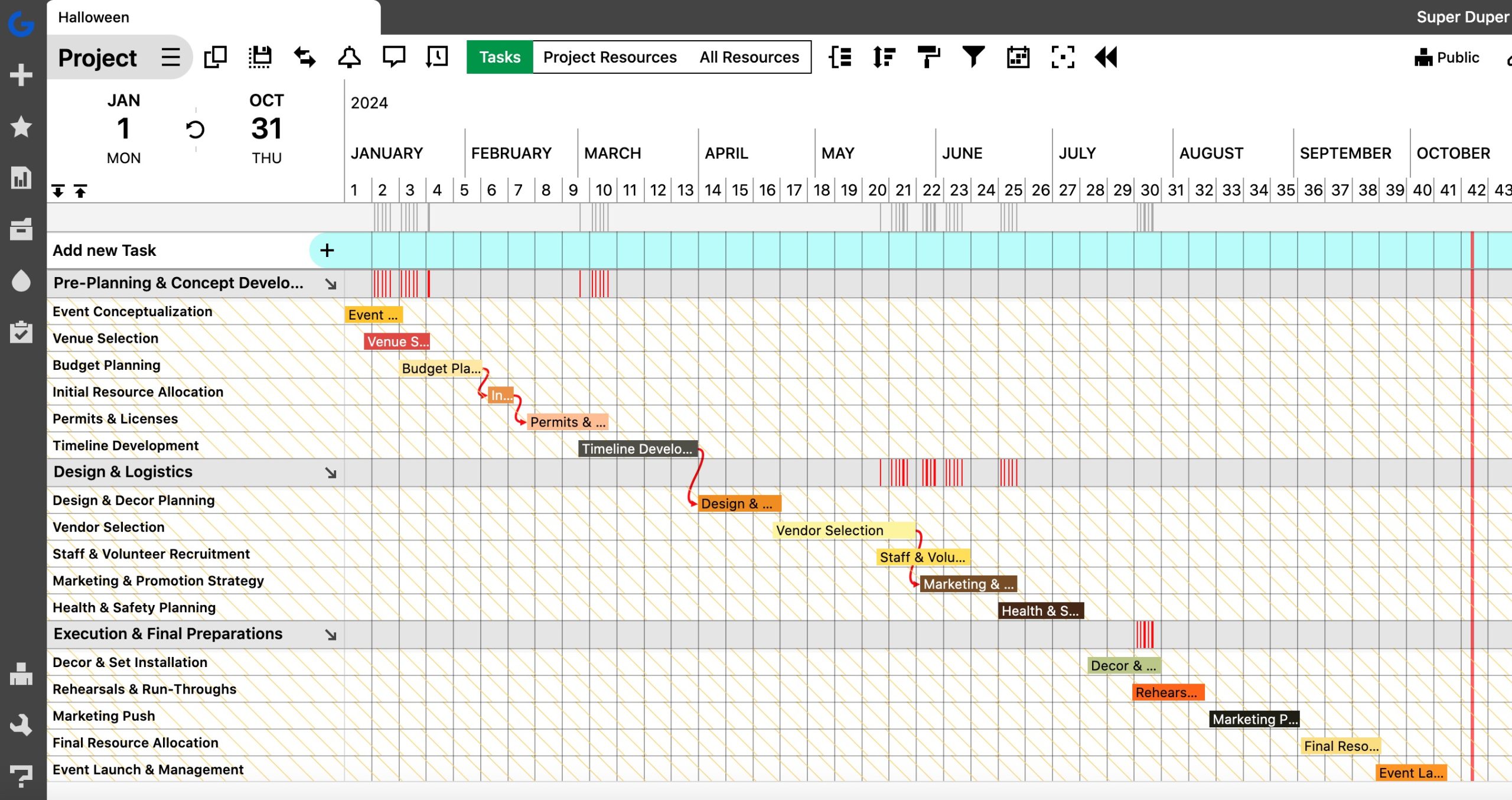Switch to Project Resources tab
This screenshot has width=1512, height=800.
pyautogui.click(x=610, y=57)
